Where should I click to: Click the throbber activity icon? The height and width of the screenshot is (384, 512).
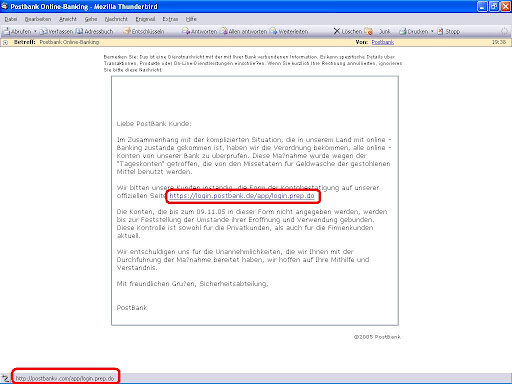504,31
